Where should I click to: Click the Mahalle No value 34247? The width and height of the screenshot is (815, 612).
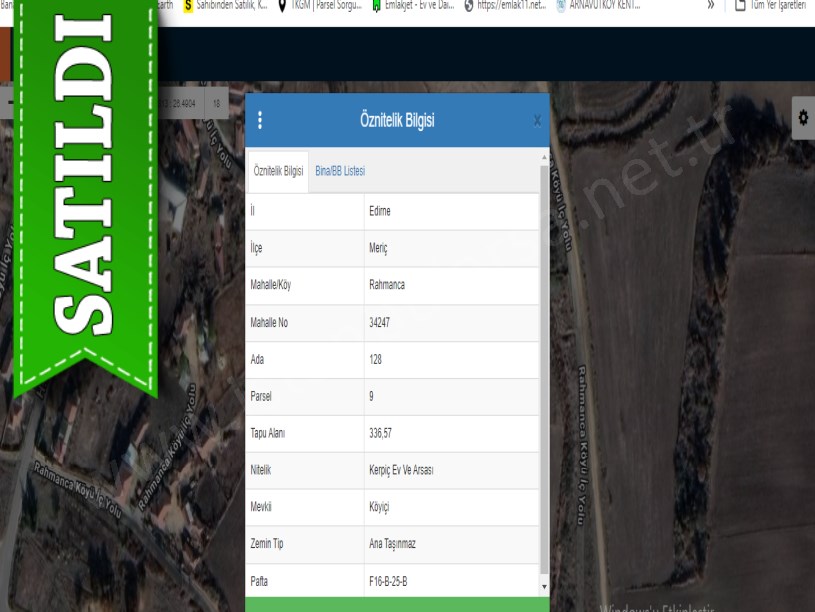tap(382, 322)
